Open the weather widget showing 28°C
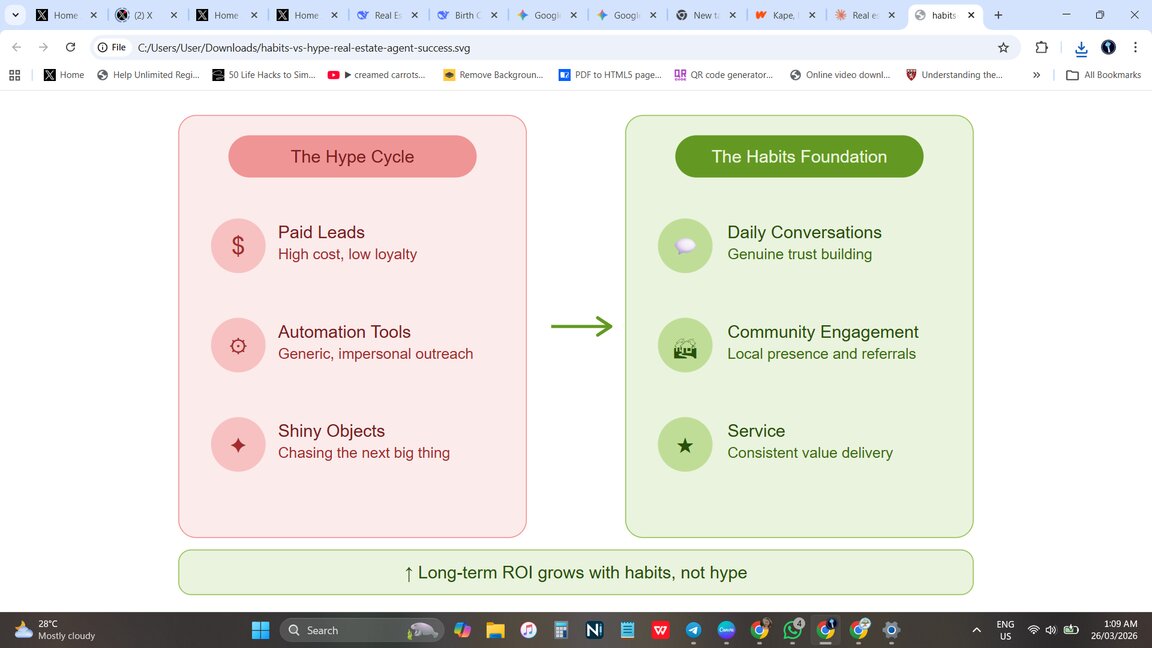1152x648 pixels. pos(56,630)
